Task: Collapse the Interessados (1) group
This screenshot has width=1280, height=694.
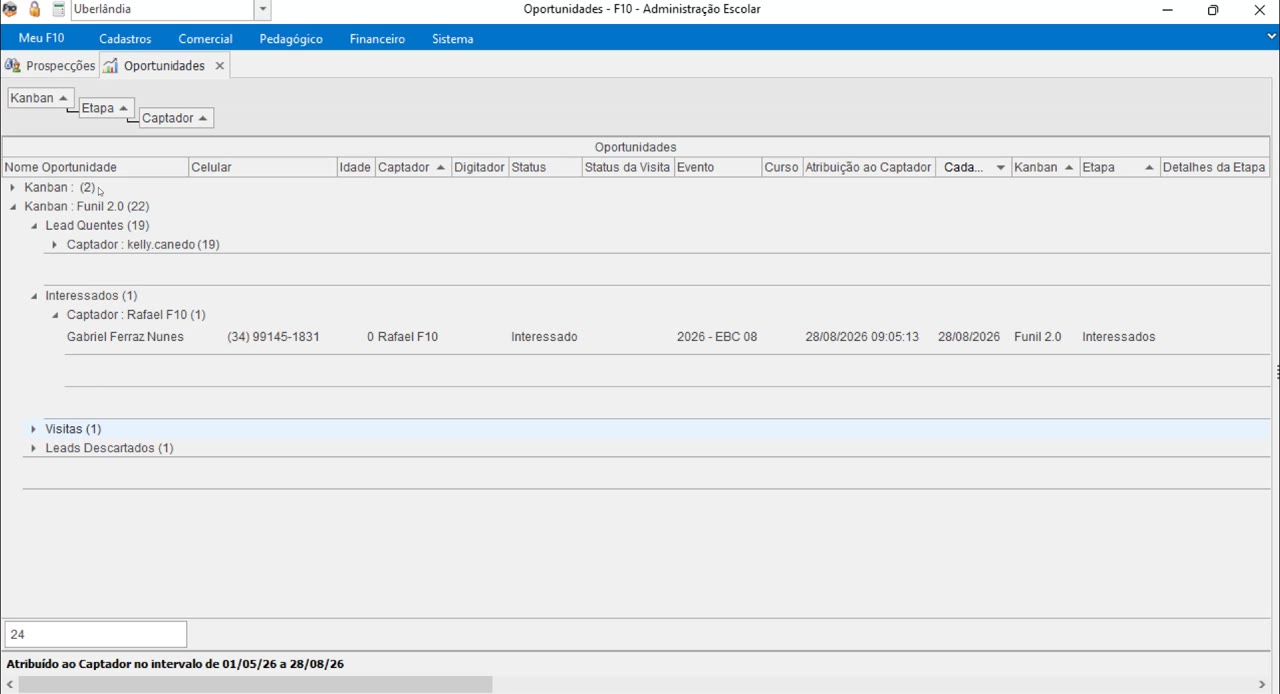Action: click(33, 295)
